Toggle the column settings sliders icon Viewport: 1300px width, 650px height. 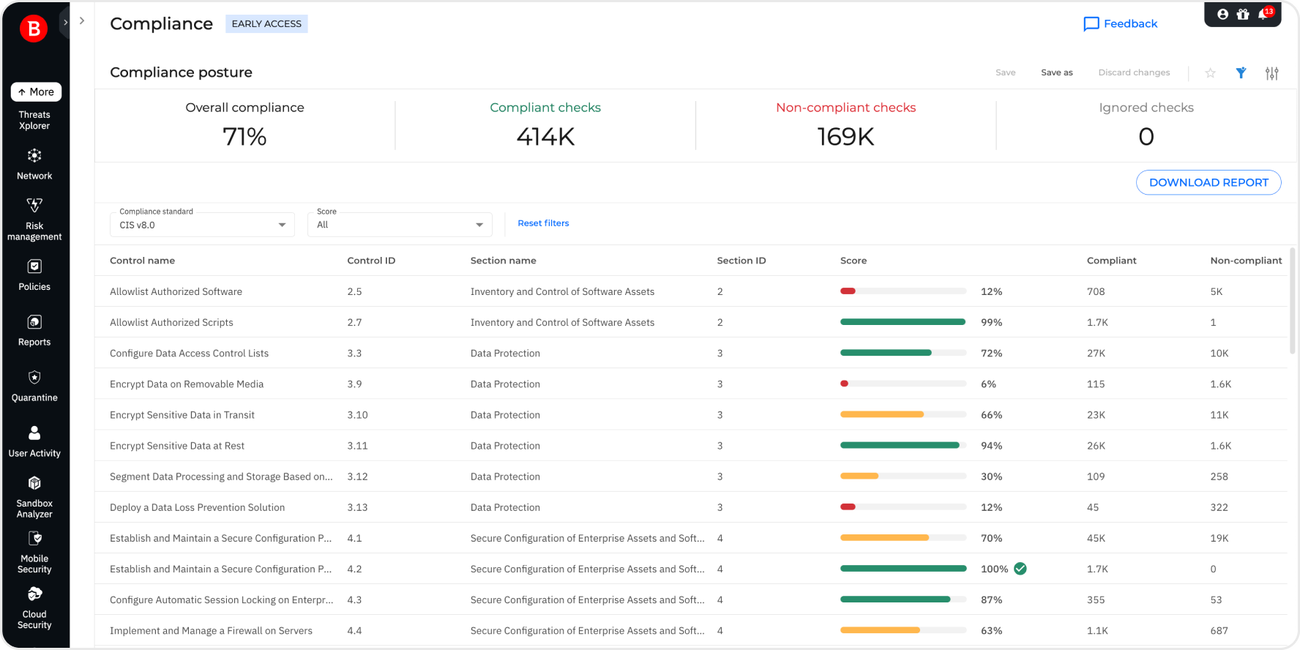pos(1271,72)
